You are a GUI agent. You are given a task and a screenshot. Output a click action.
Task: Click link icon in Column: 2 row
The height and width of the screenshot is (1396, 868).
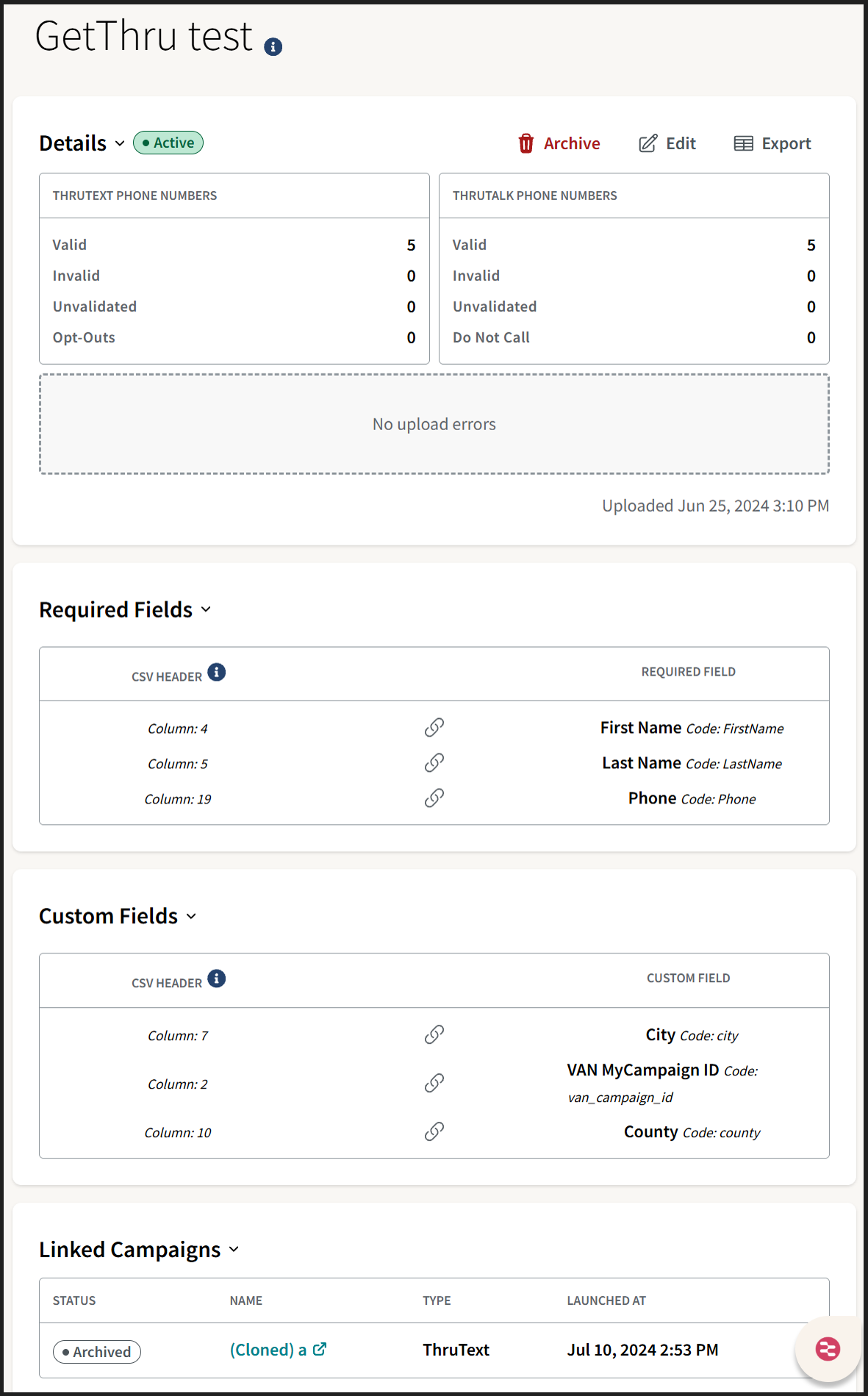[x=434, y=1084]
